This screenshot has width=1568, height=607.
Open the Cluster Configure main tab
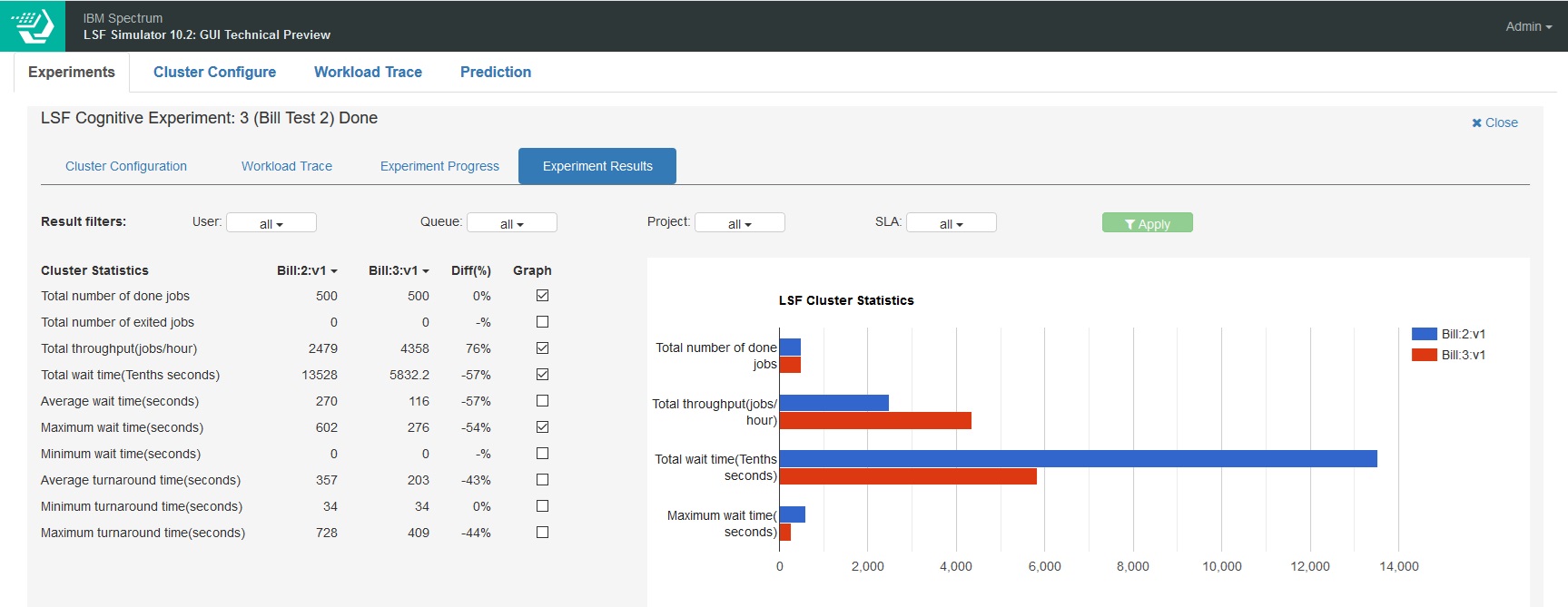[214, 73]
